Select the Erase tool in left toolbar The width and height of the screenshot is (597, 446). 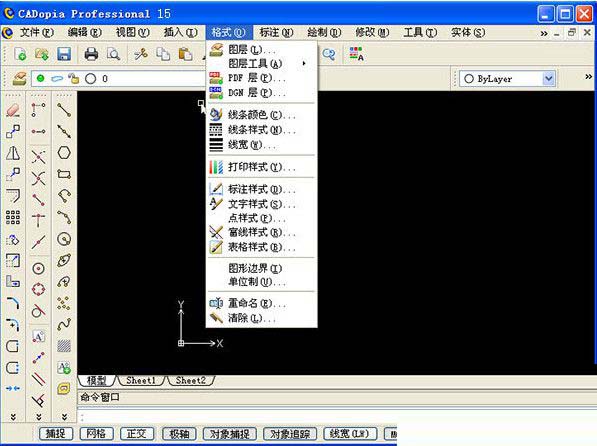[x=13, y=110]
